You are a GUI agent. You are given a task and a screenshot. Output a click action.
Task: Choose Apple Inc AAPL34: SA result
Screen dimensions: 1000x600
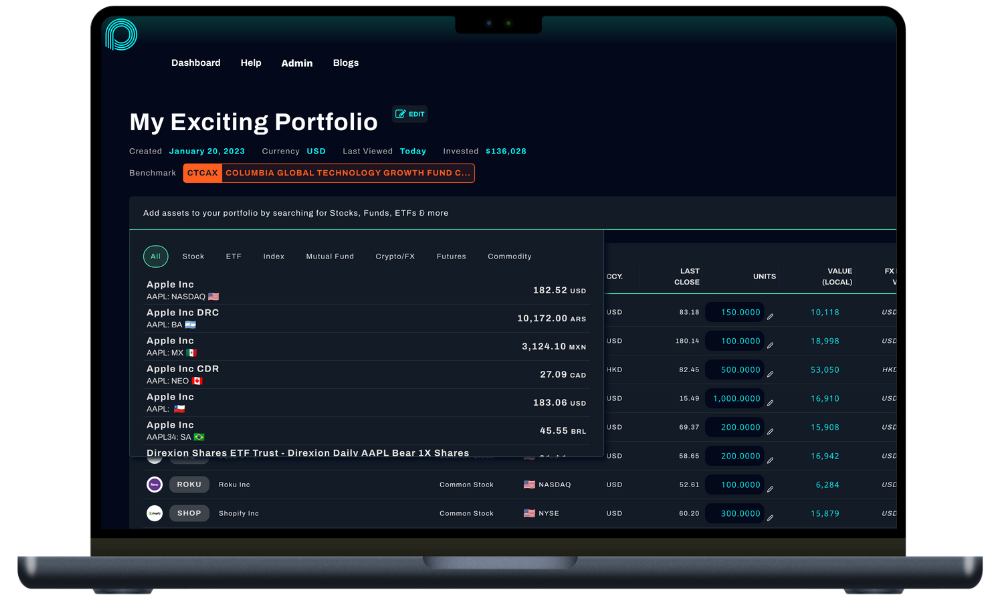[x=366, y=430]
